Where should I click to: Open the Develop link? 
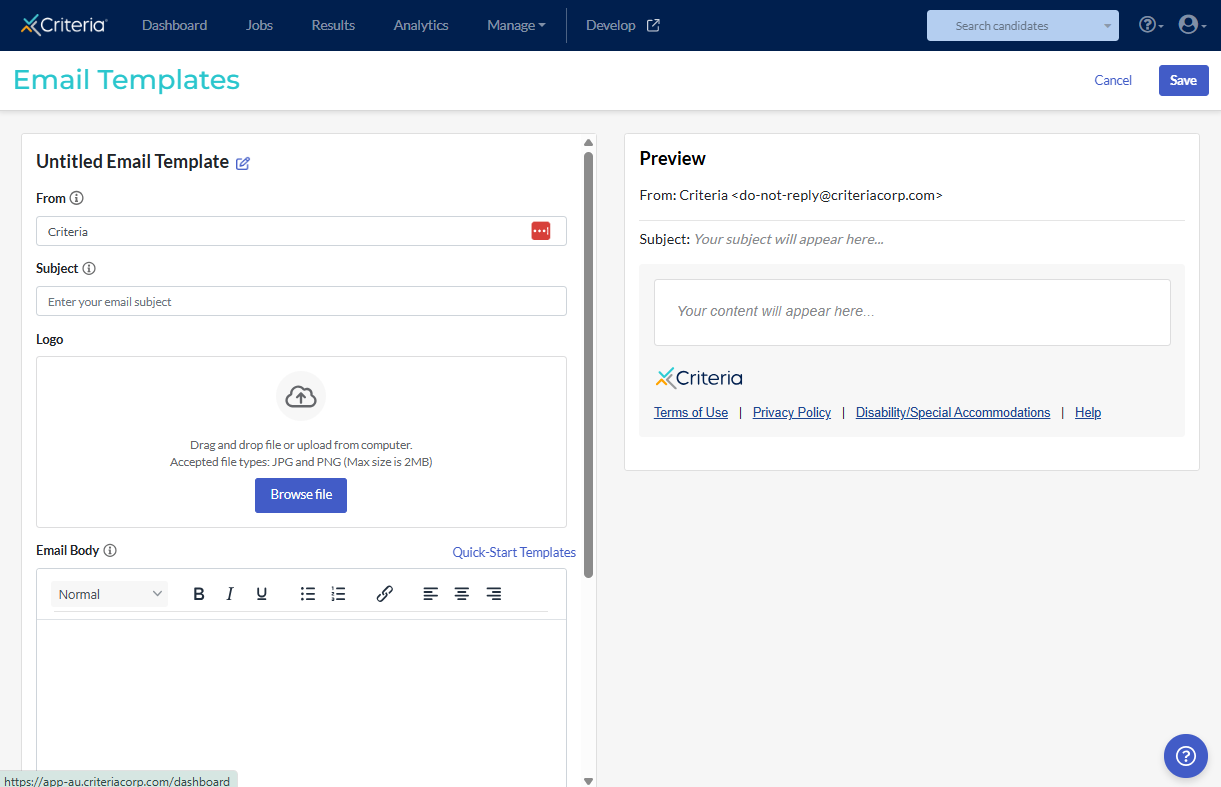(x=611, y=25)
